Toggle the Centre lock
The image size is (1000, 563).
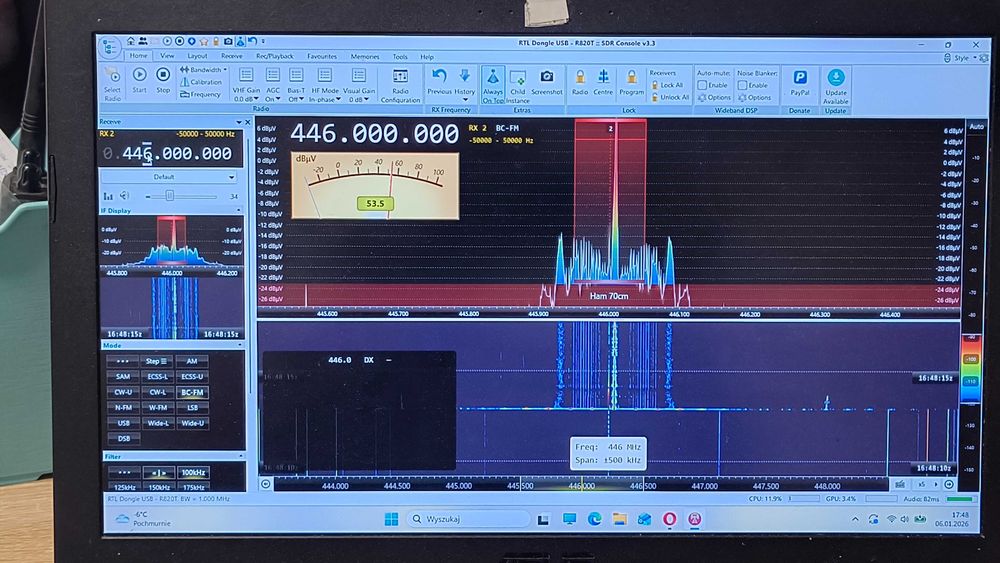(603, 82)
